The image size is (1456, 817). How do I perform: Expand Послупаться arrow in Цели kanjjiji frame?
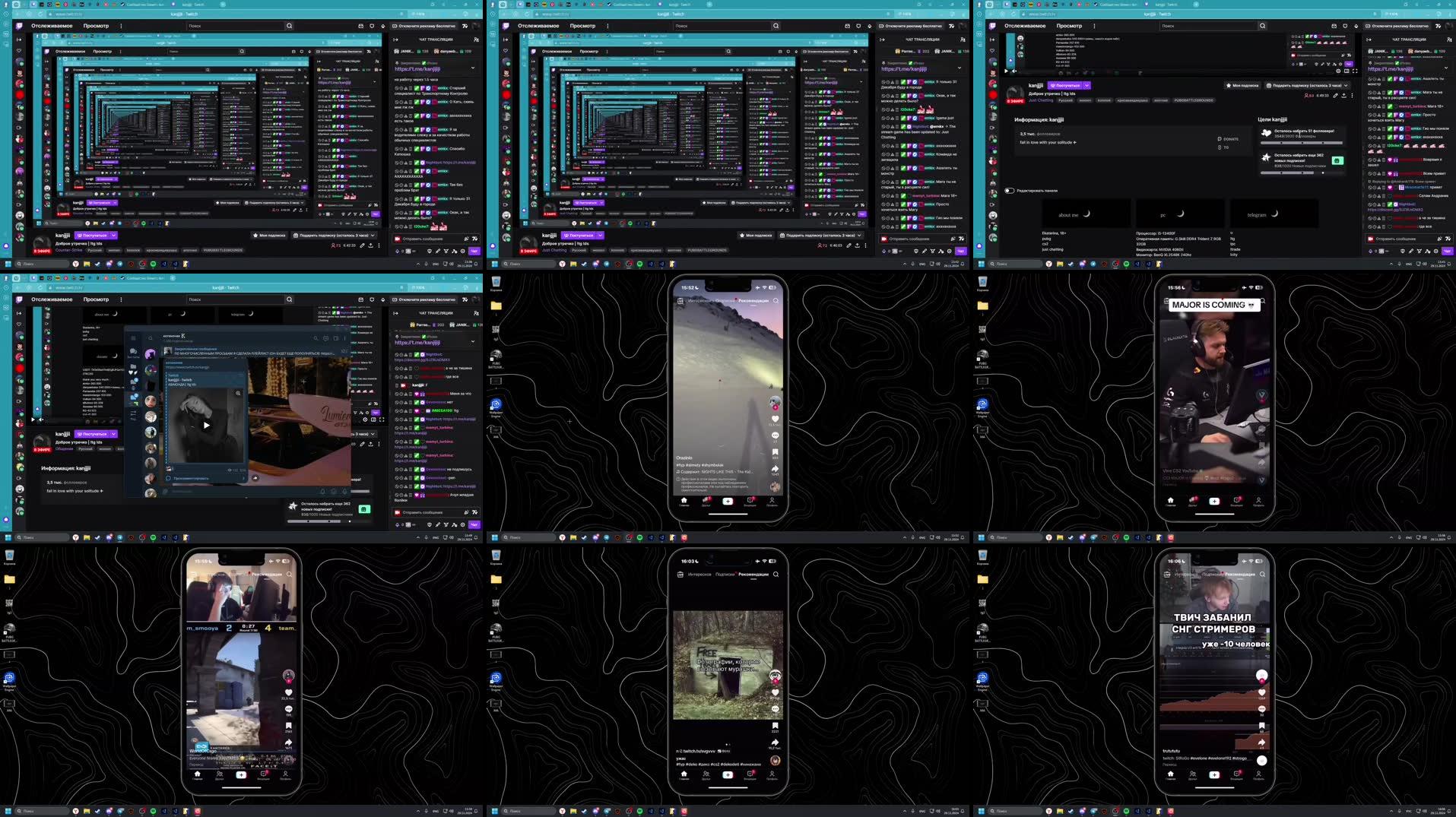pos(1086,85)
